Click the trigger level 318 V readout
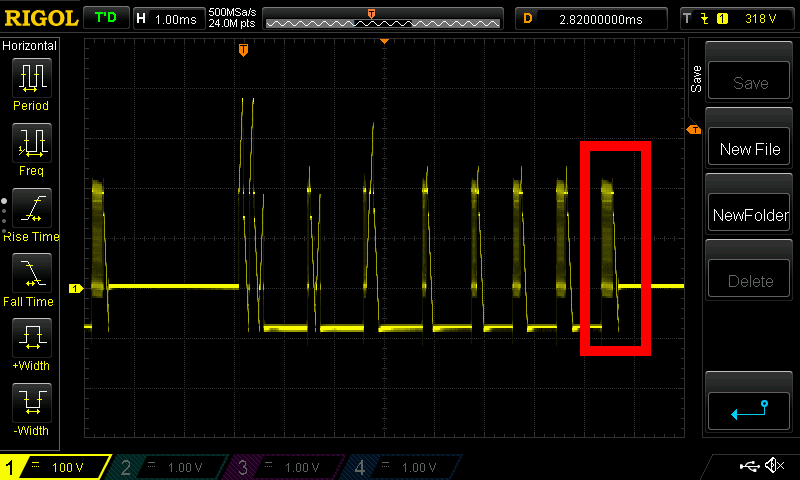 coord(760,19)
